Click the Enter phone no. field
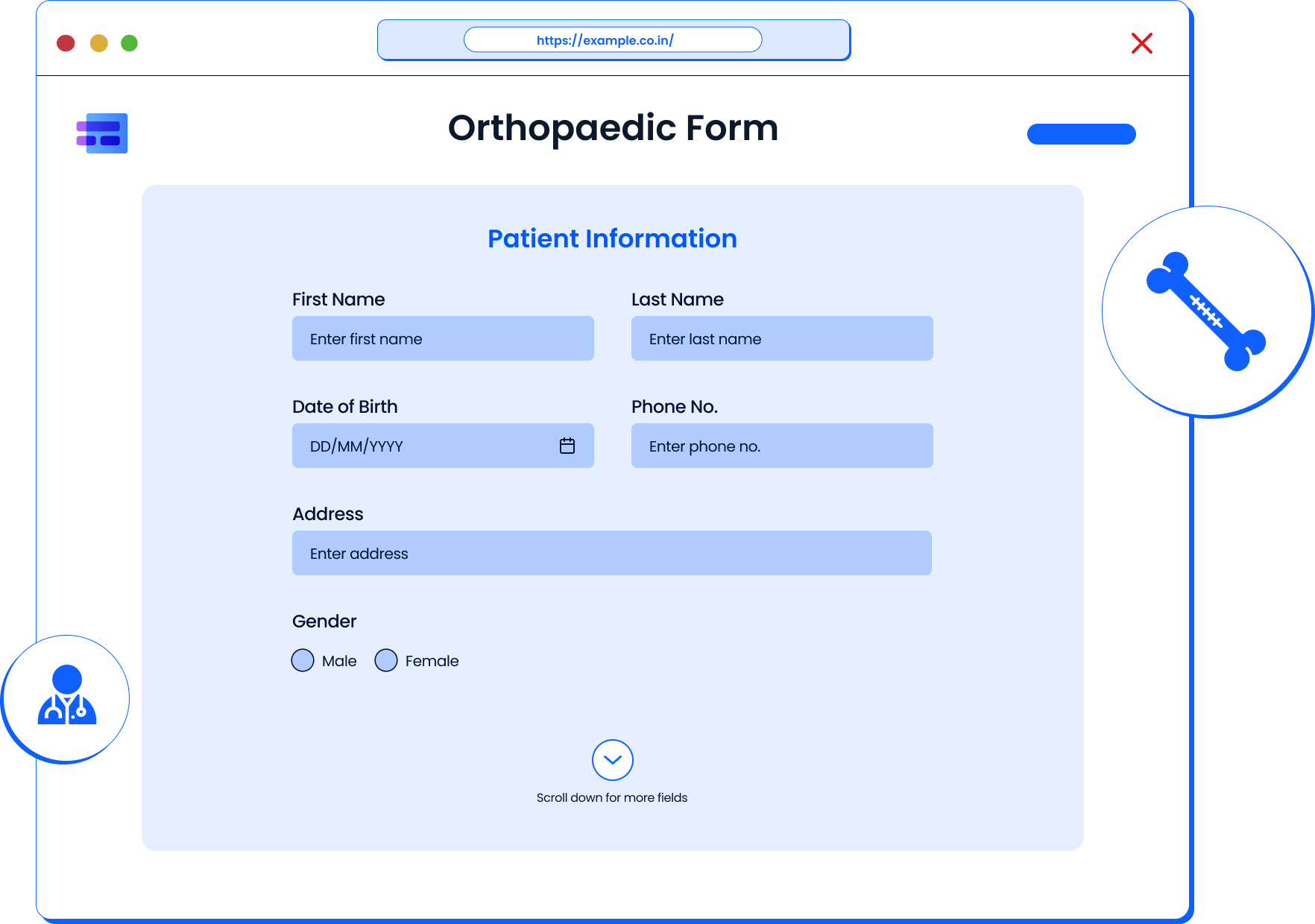 [x=781, y=446]
